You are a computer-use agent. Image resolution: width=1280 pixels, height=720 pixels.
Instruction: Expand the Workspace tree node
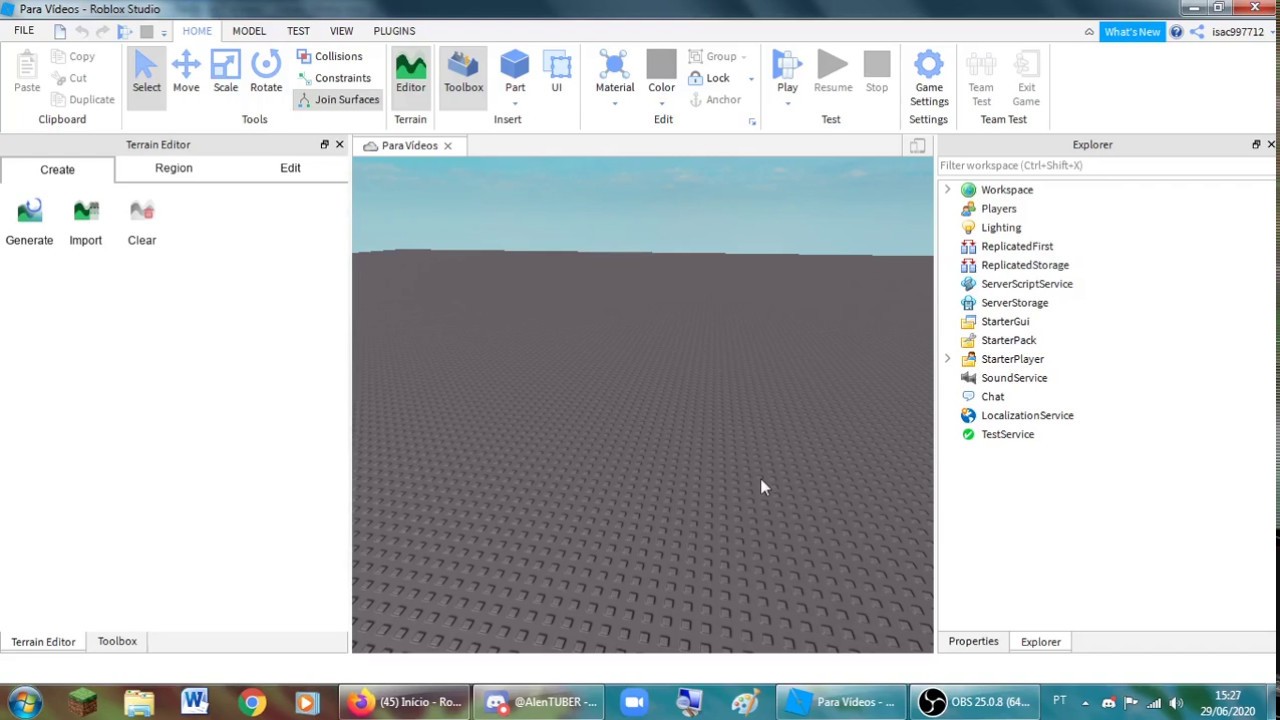947,190
